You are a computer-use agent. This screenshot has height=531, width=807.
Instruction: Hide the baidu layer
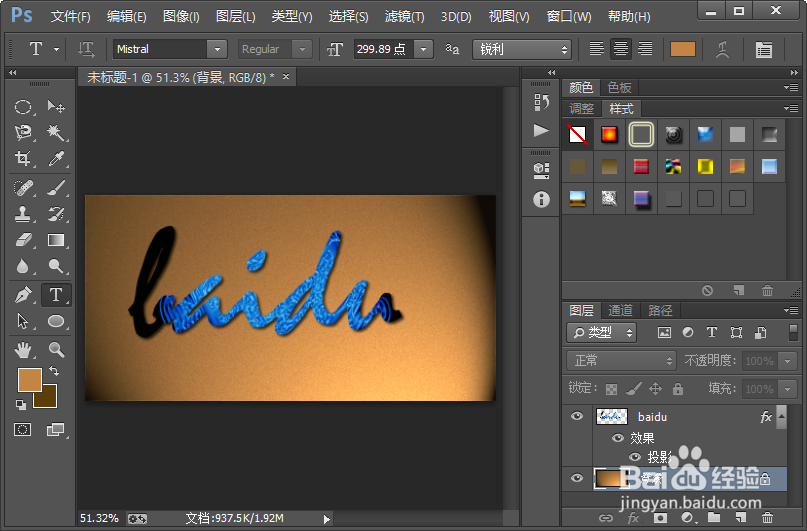577,416
